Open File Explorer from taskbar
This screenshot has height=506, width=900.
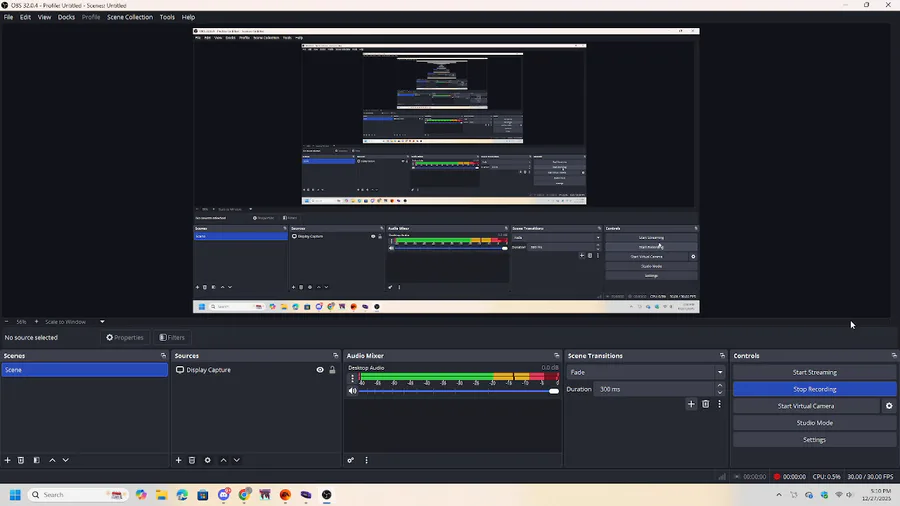[x=161, y=495]
